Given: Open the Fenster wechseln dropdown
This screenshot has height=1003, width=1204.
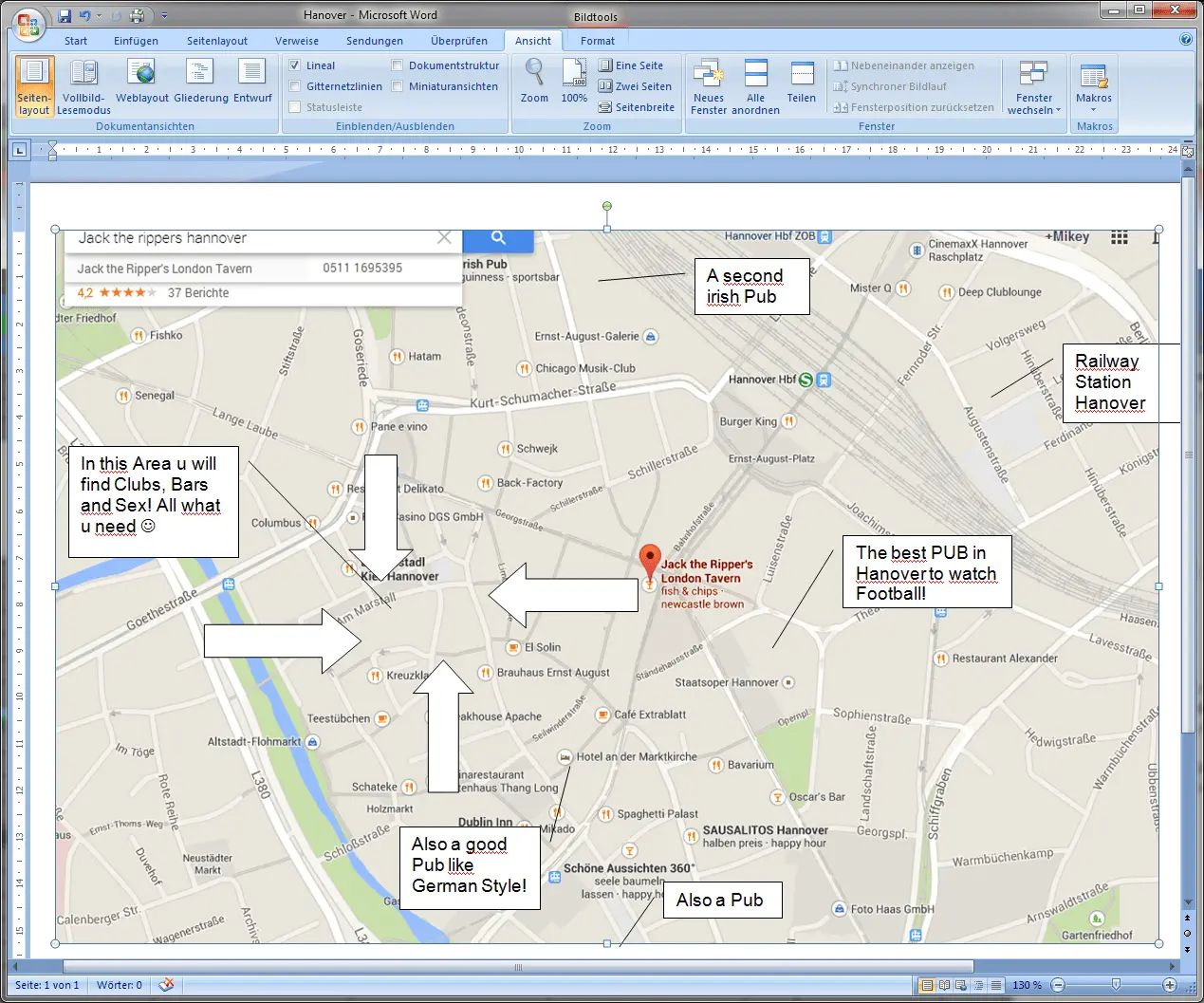Looking at the screenshot, I should point(1034,86).
